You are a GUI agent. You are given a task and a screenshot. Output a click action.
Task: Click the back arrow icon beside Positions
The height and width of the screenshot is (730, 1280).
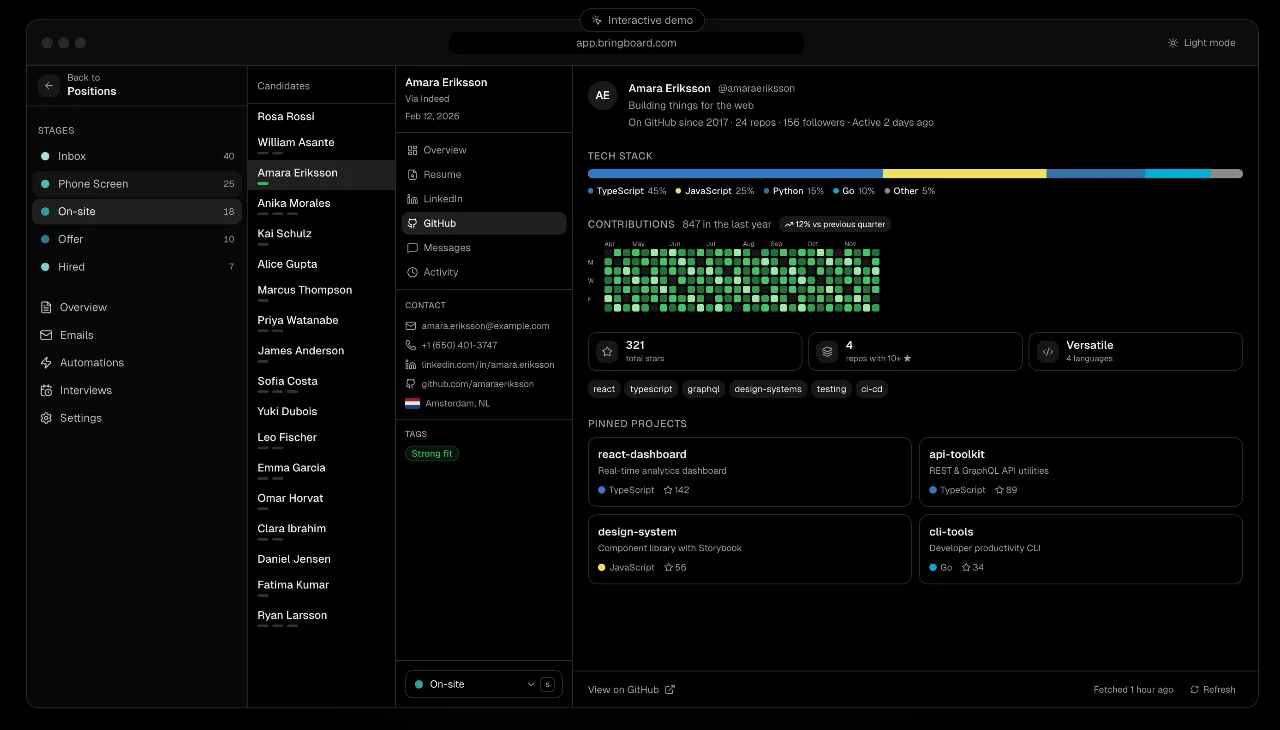[49, 85]
